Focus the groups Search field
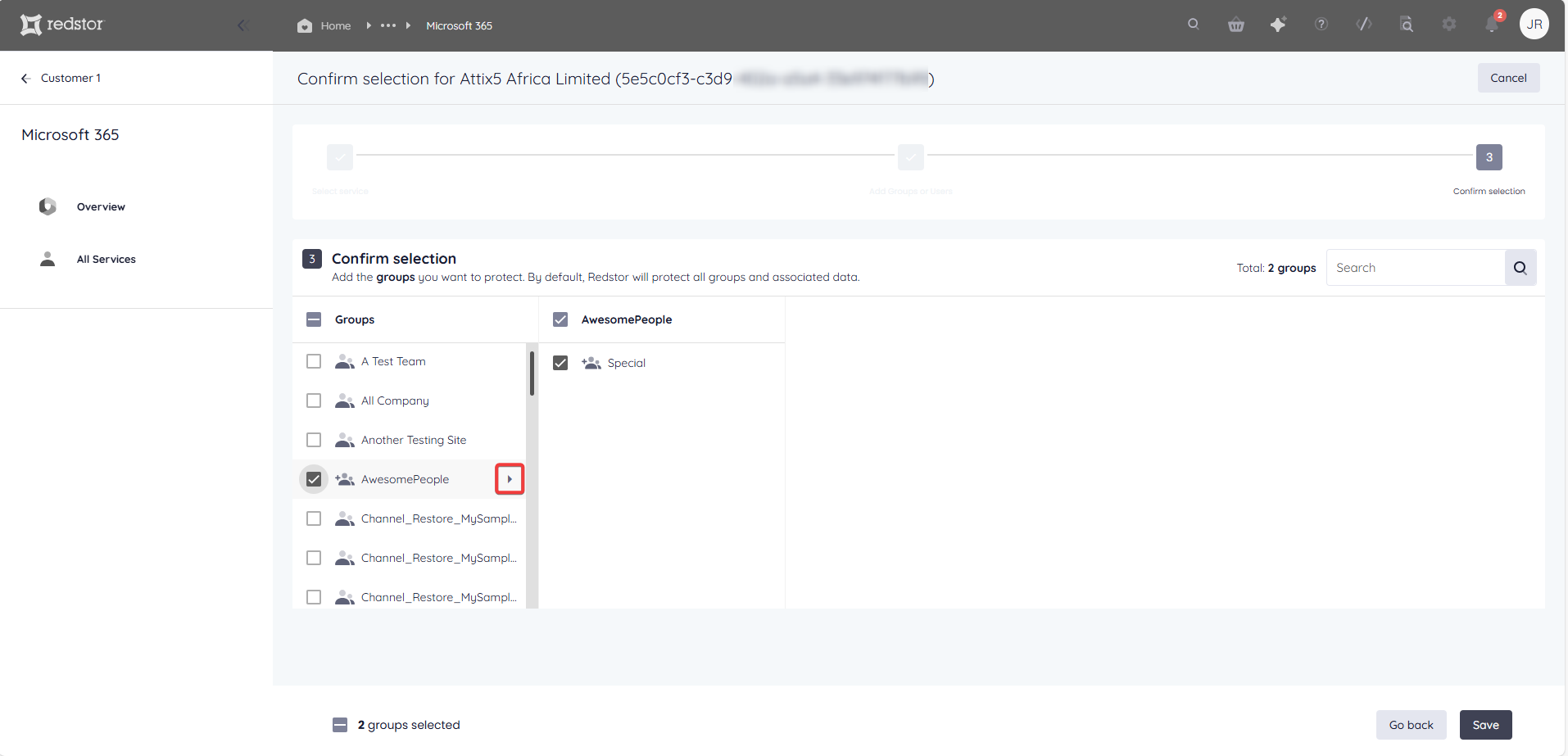This screenshot has width=1568, height=756. point(1416,268)
